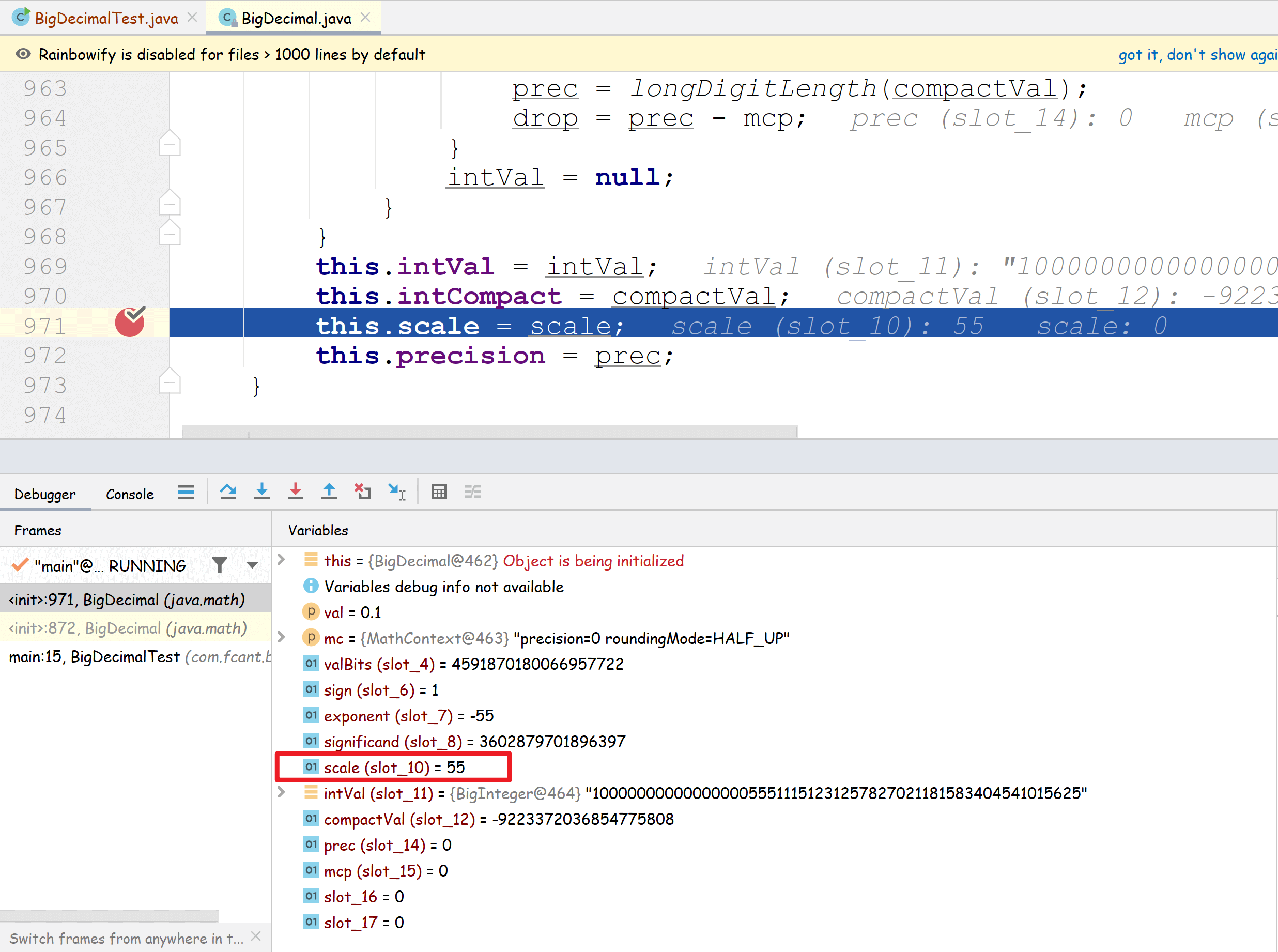Click the Drop Frame icon
1278x952 pixels.
point(362,492)
